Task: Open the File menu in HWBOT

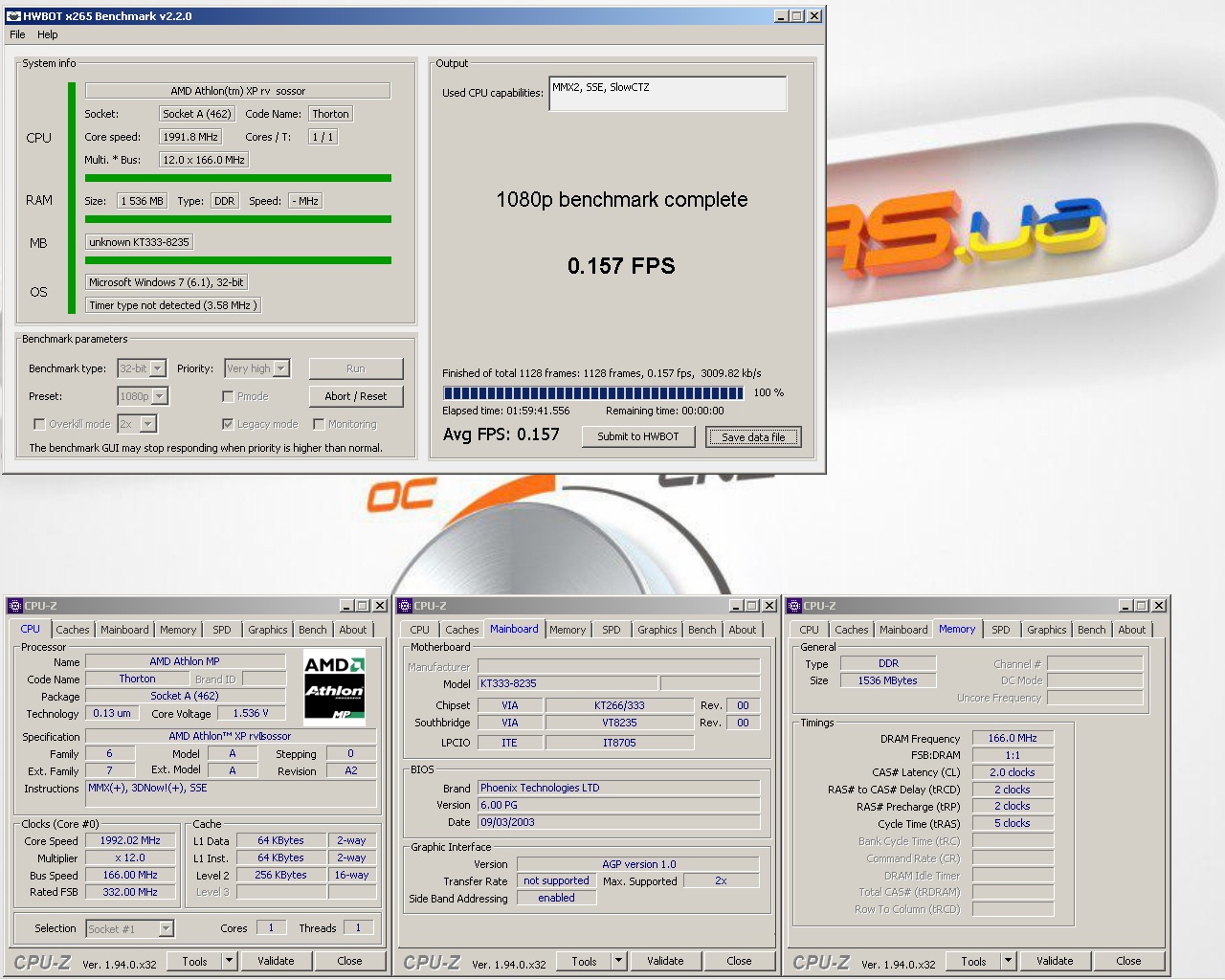Action: pos(17,34)
